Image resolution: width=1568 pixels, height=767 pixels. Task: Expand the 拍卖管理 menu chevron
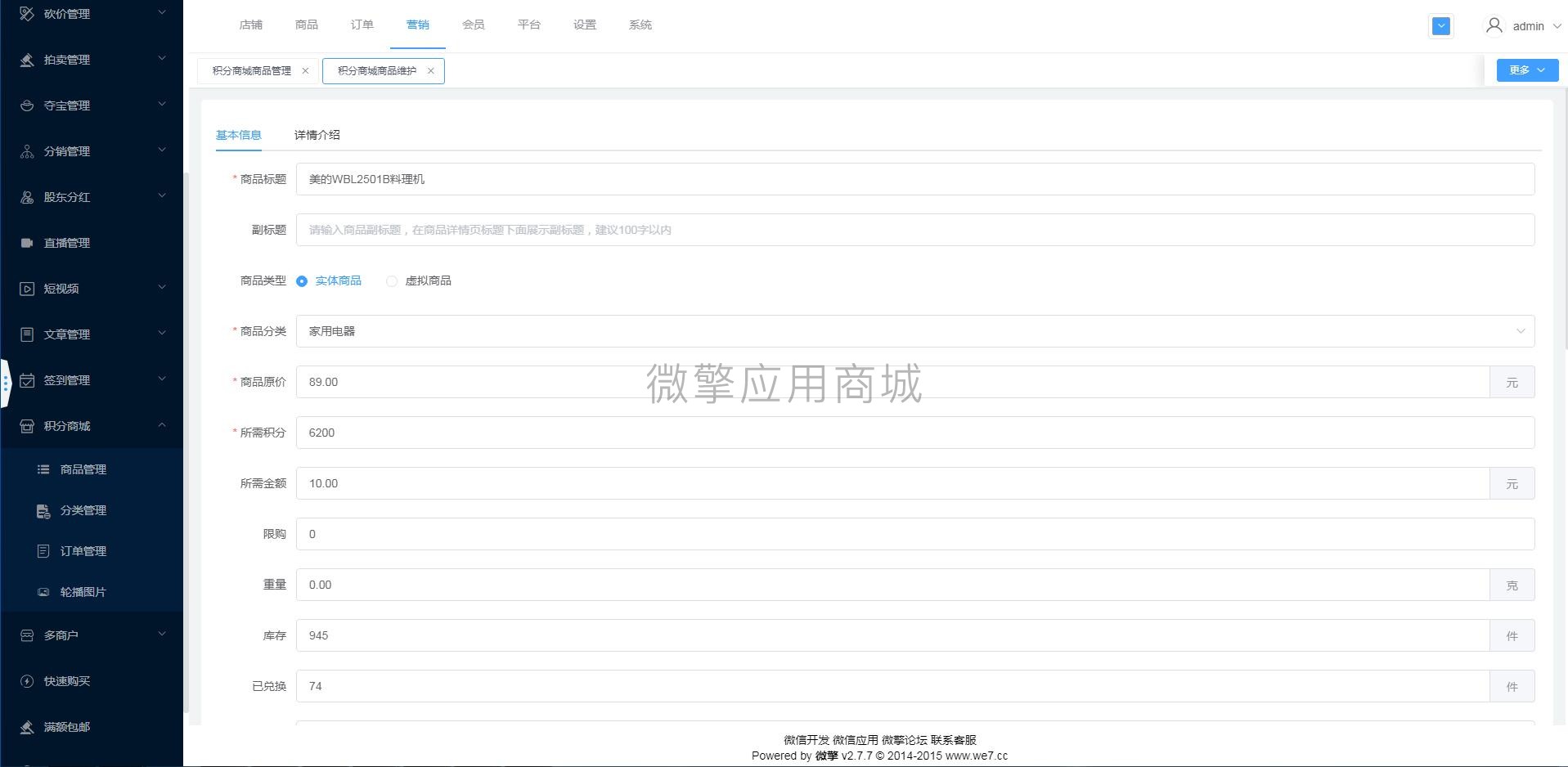[x=162, y=59]
